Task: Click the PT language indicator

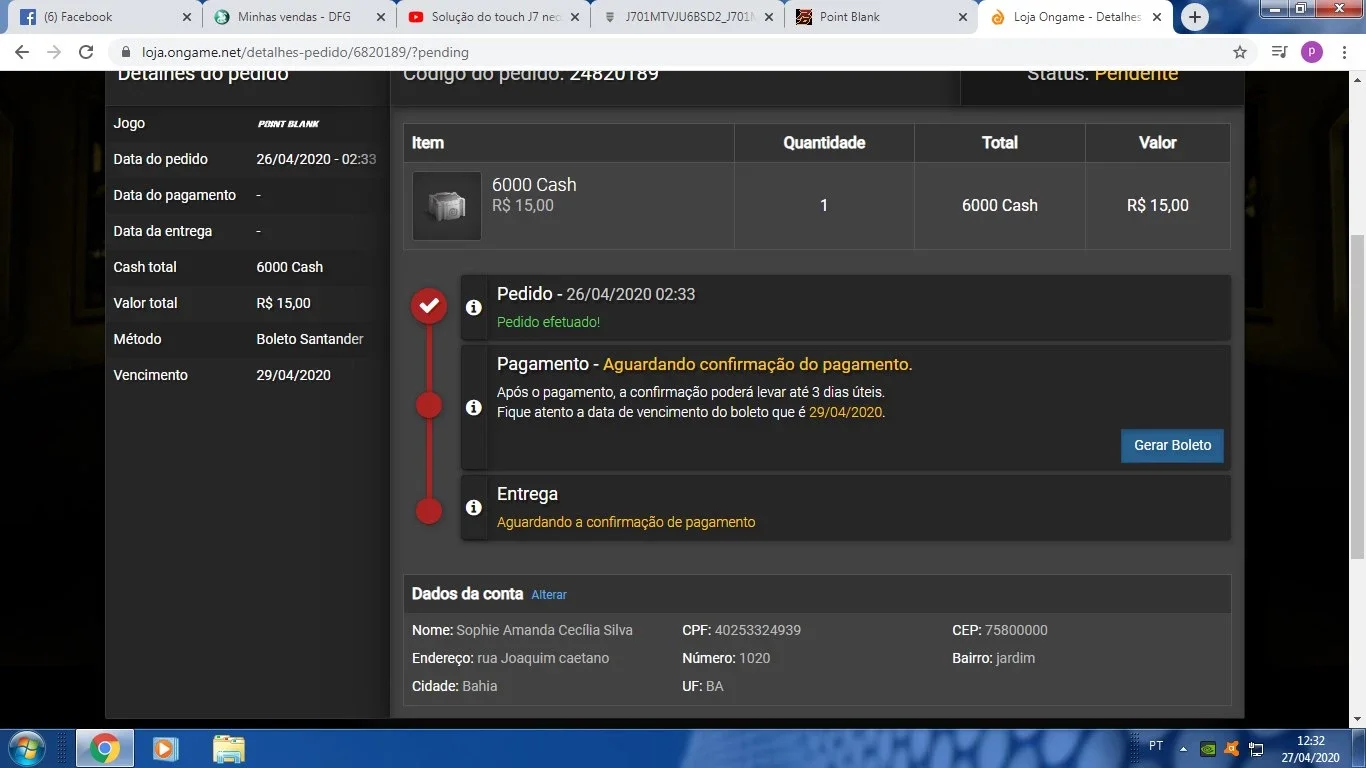Action: tap(1156, 746)
